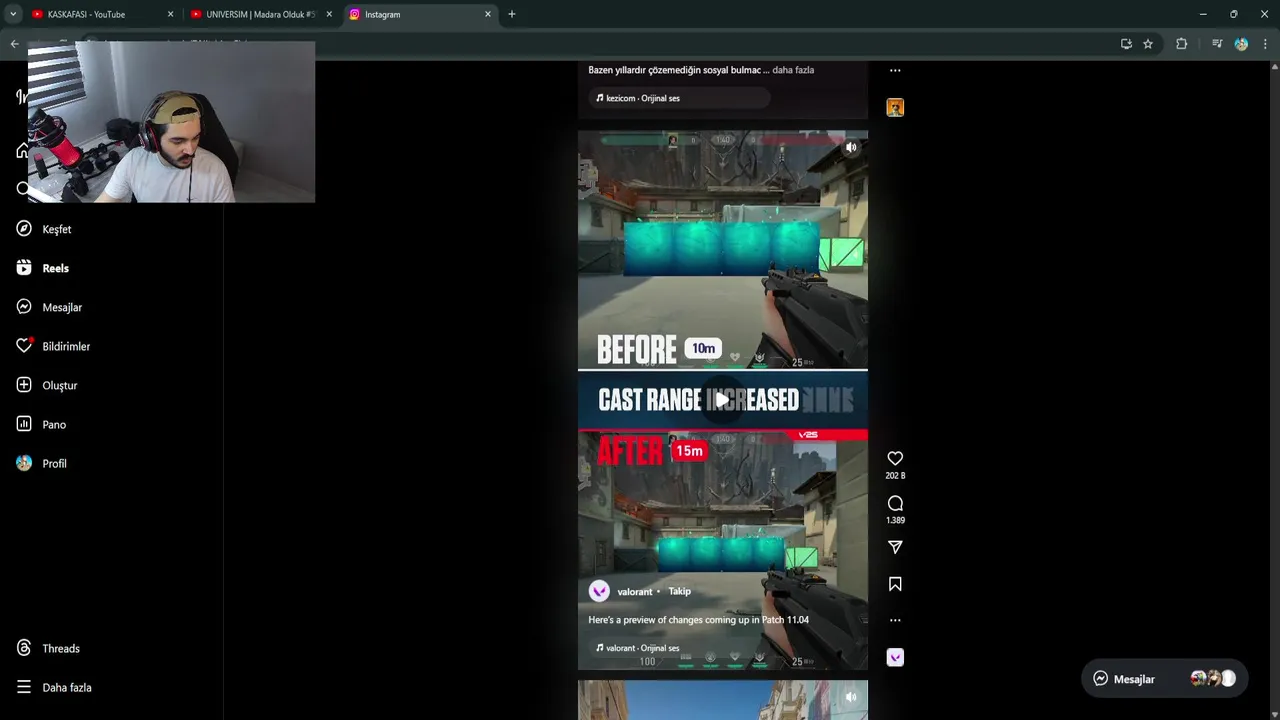Open floating Mesajlar chat button
Image resolution: width=1280 pixels, height=720 pixels.
click(x=1164, y=679)
